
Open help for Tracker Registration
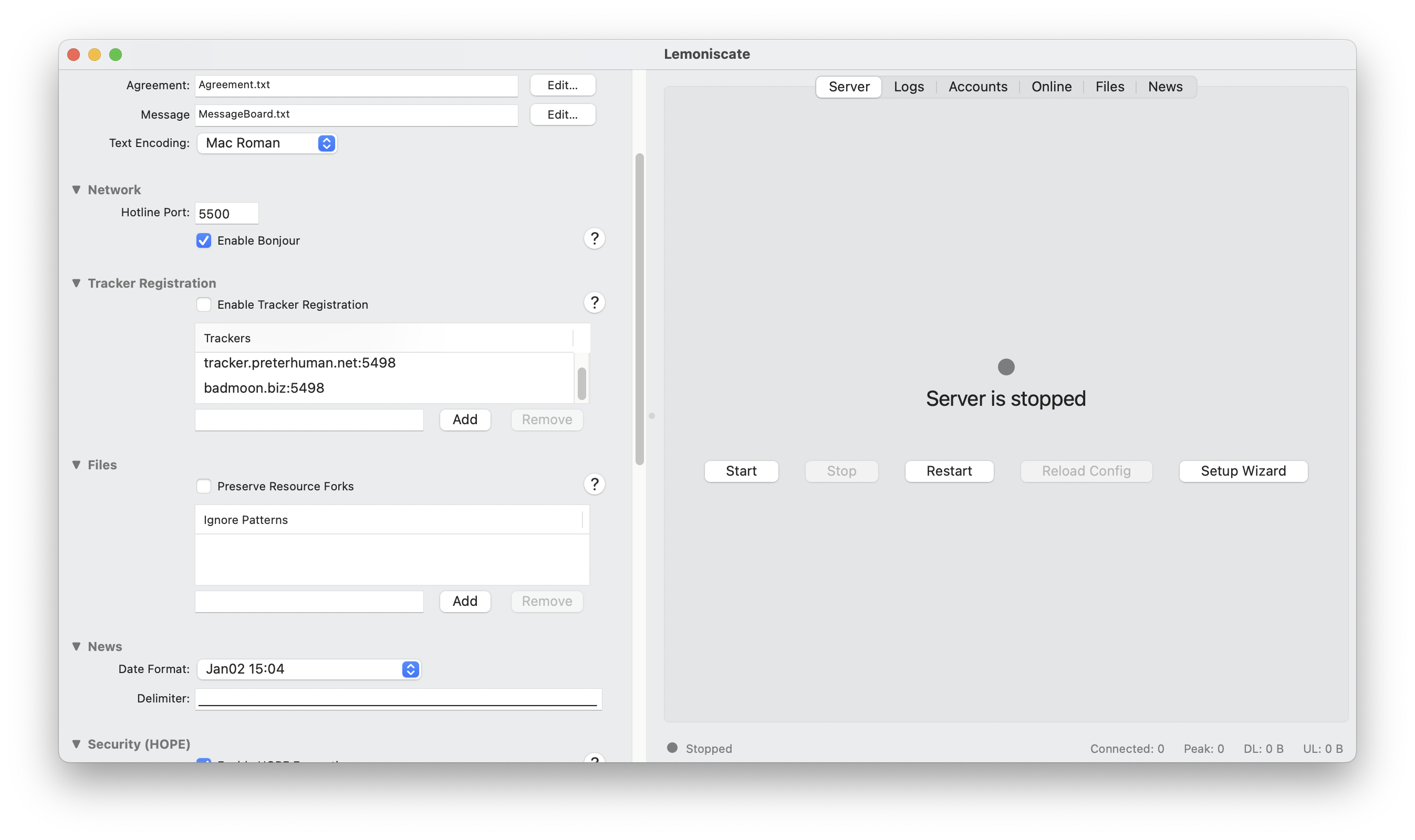pyautogui.click(x=594, y=303)
